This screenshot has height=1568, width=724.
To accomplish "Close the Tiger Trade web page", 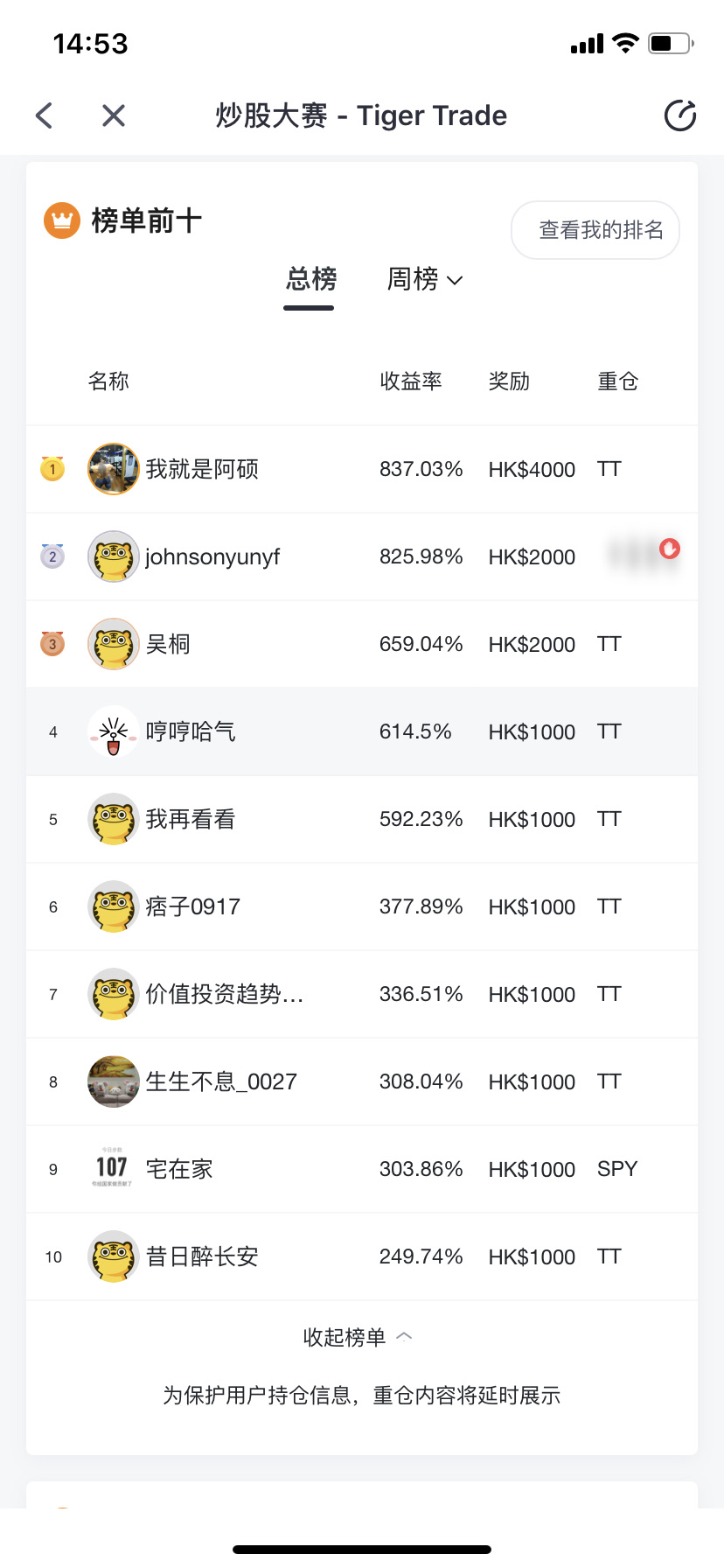I will tap(114, 115).
